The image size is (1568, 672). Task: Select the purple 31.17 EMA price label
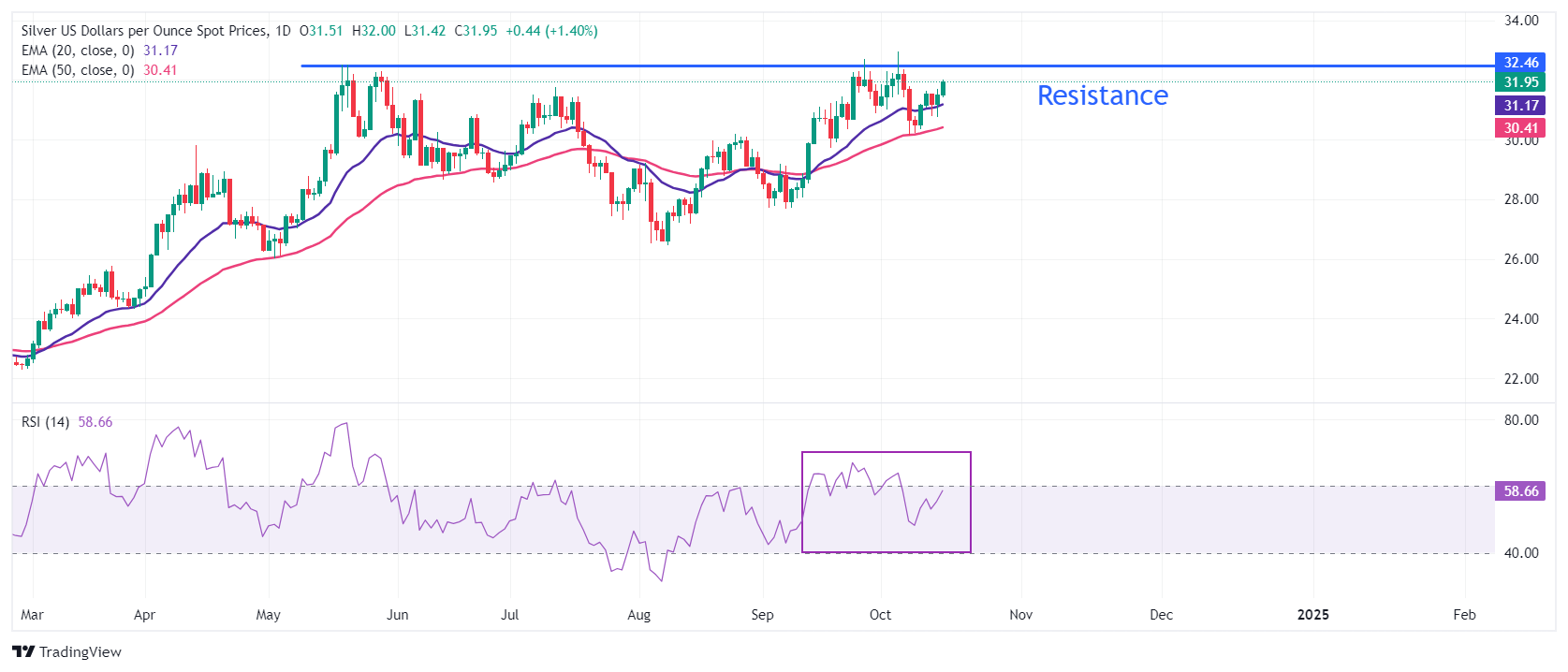1520,106
